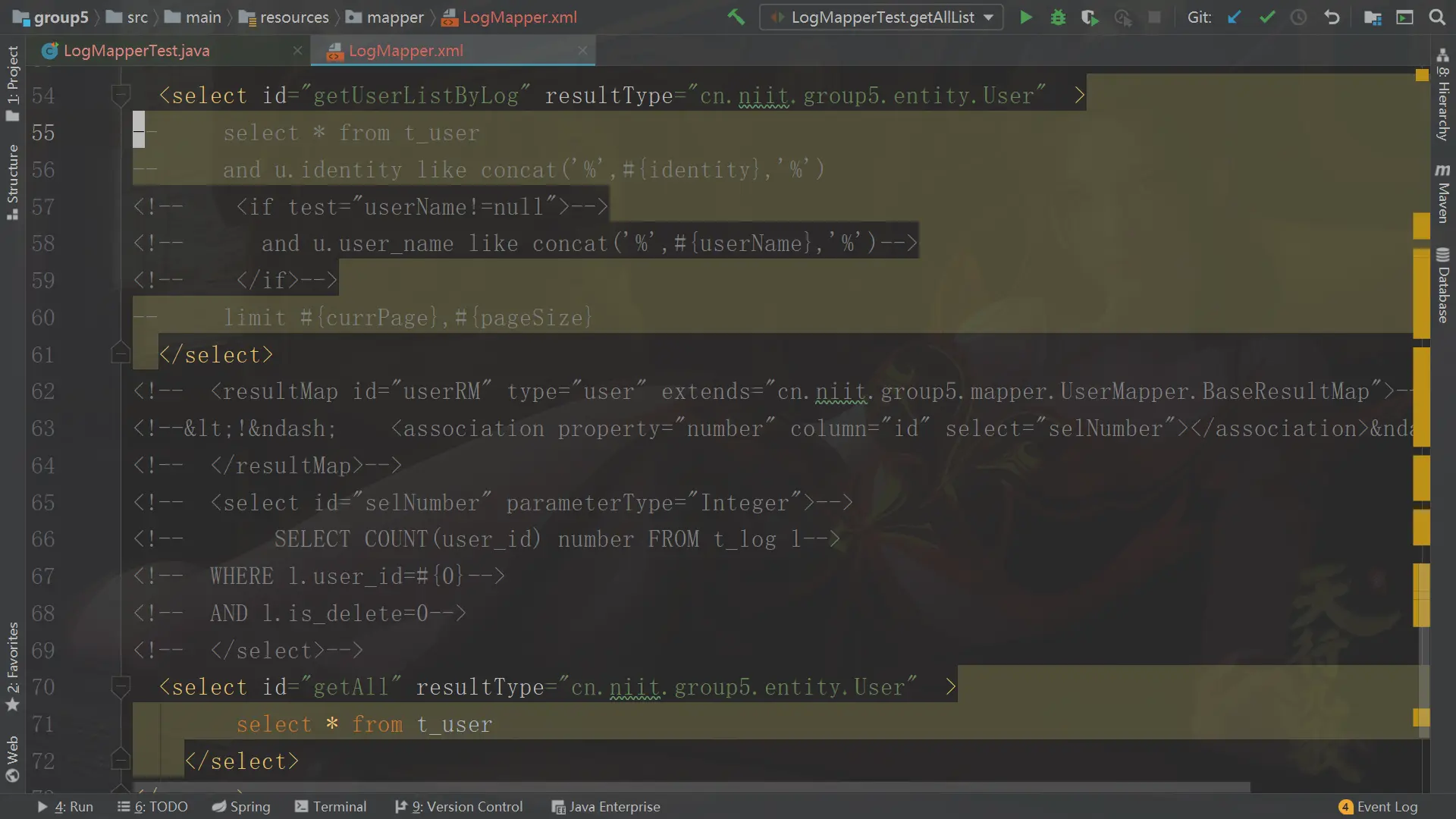This screenshot has width=1456, height=819.
Task: Click the editor horizontal scrollbar
Action: click(690, 787)
